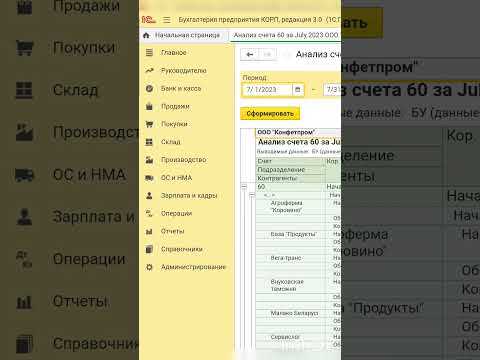Click the back arrow navigation button
480x360 pixels.
click(250, 54)
